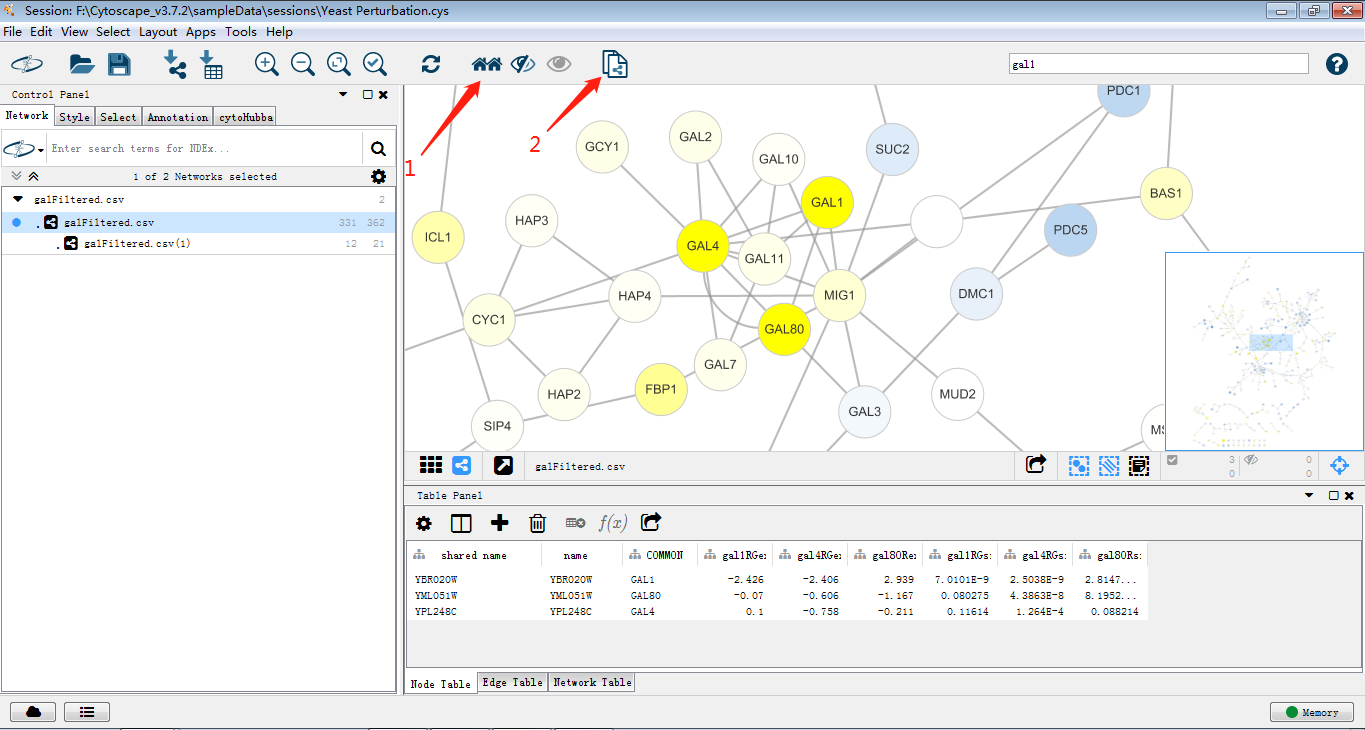Select first neighbors of selected nodes icon
The width and height of the screenshot is (1365, 730).
click(486, 64)
